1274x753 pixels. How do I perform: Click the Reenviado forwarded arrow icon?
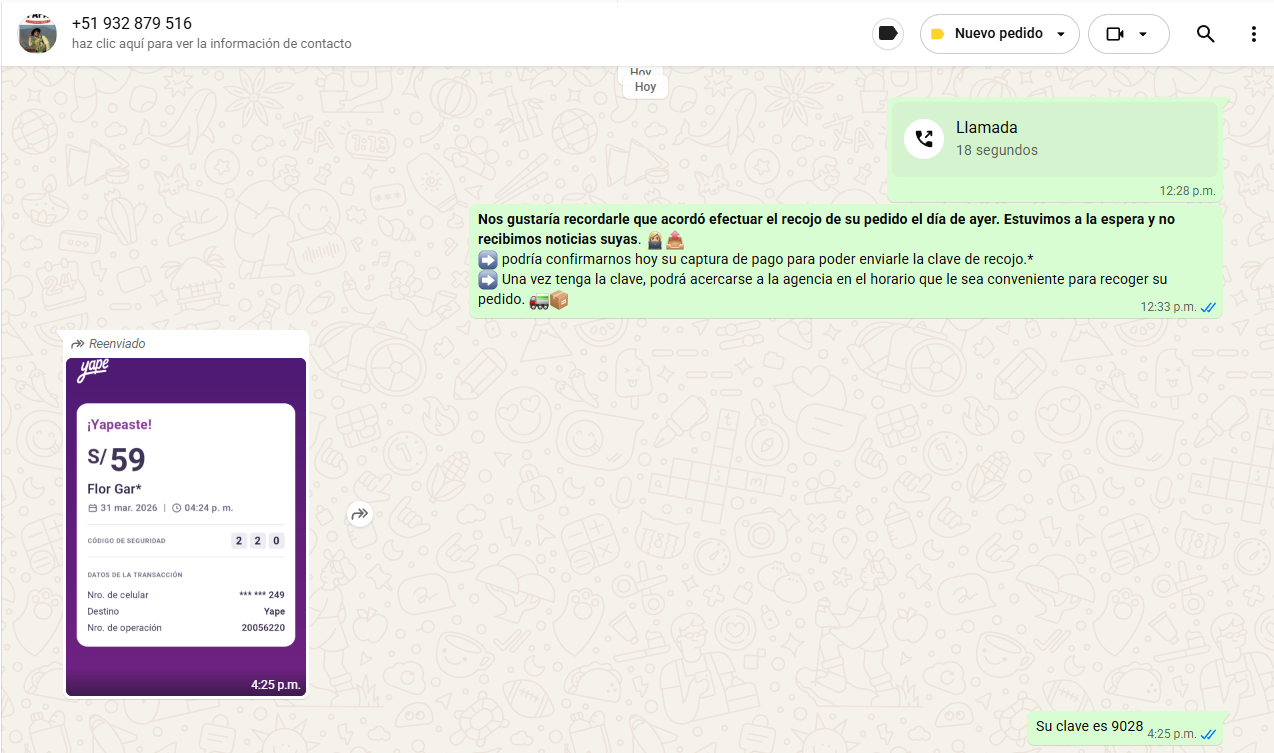pos(77,344)
